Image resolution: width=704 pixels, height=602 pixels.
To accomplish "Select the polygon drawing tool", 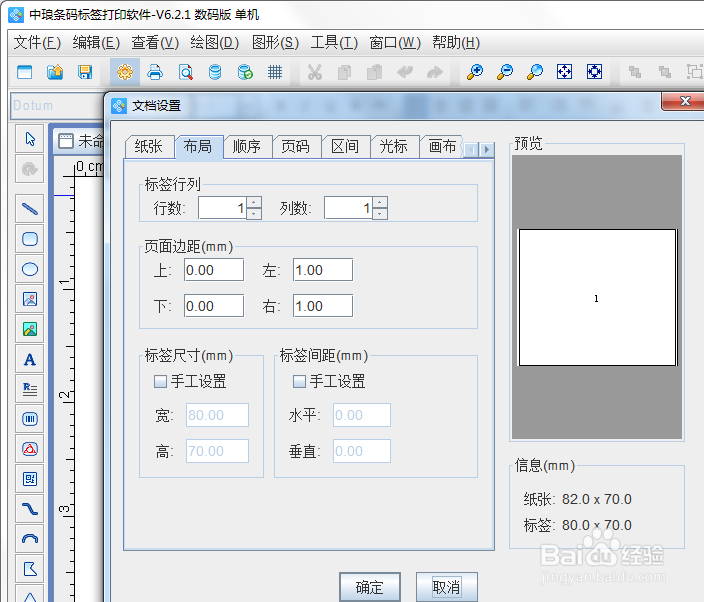I will point(30,569).
